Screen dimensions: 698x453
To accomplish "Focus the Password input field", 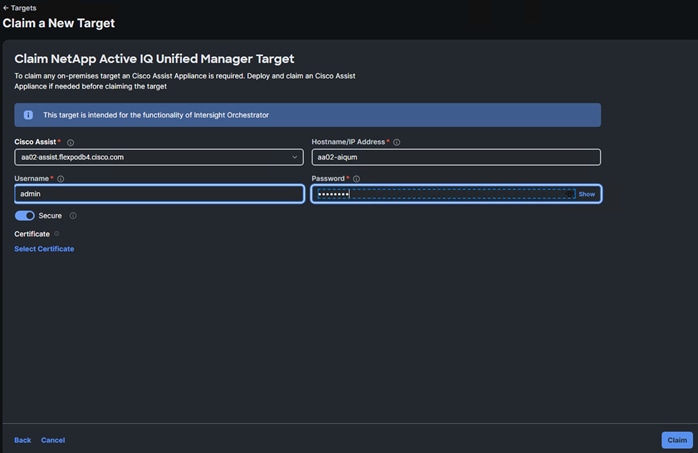I will tap(446, 194).
